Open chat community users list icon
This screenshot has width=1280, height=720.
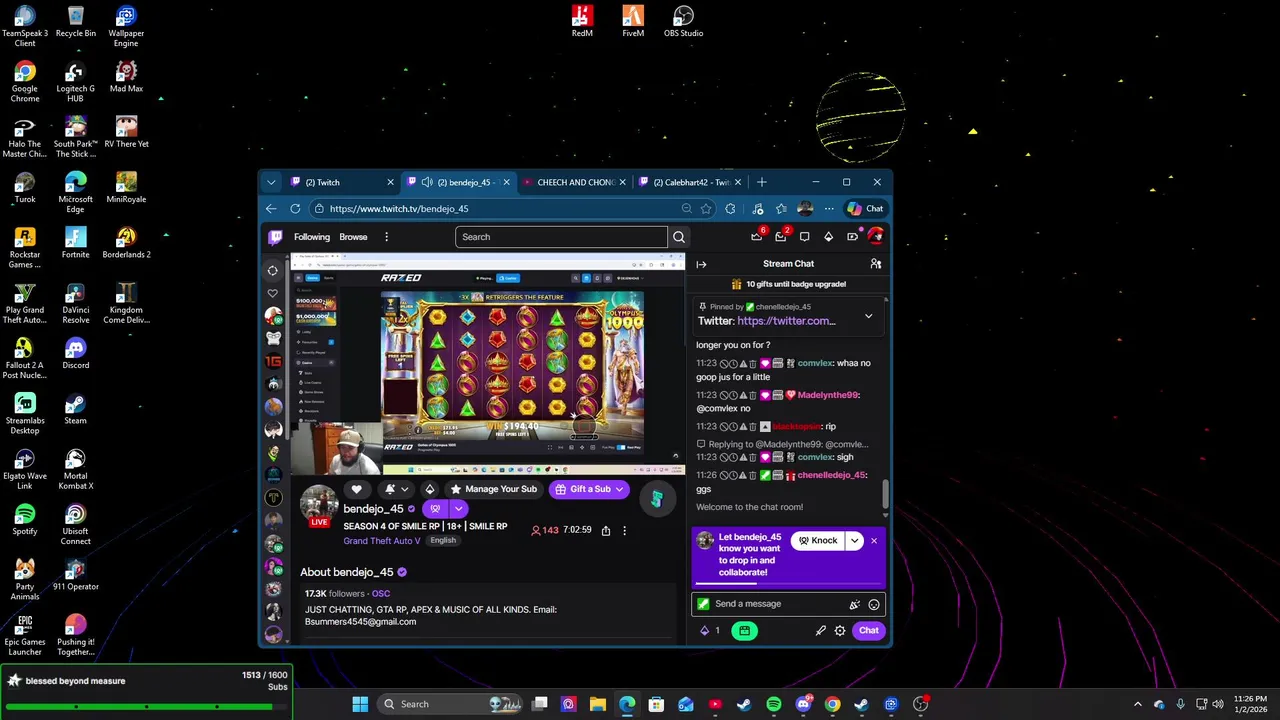point(875,264)
